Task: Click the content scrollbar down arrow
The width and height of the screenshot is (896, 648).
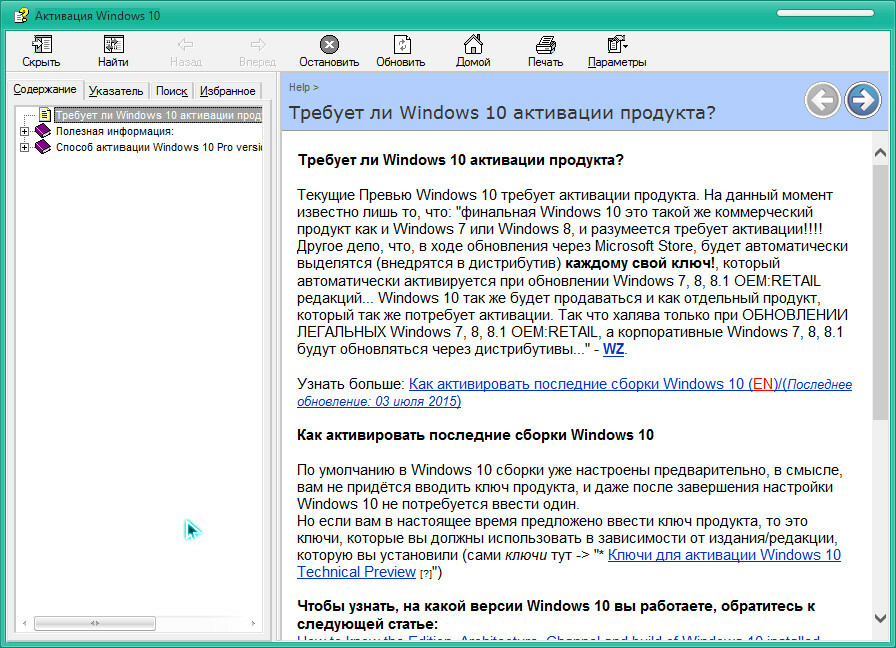Action: click(880, 618)
